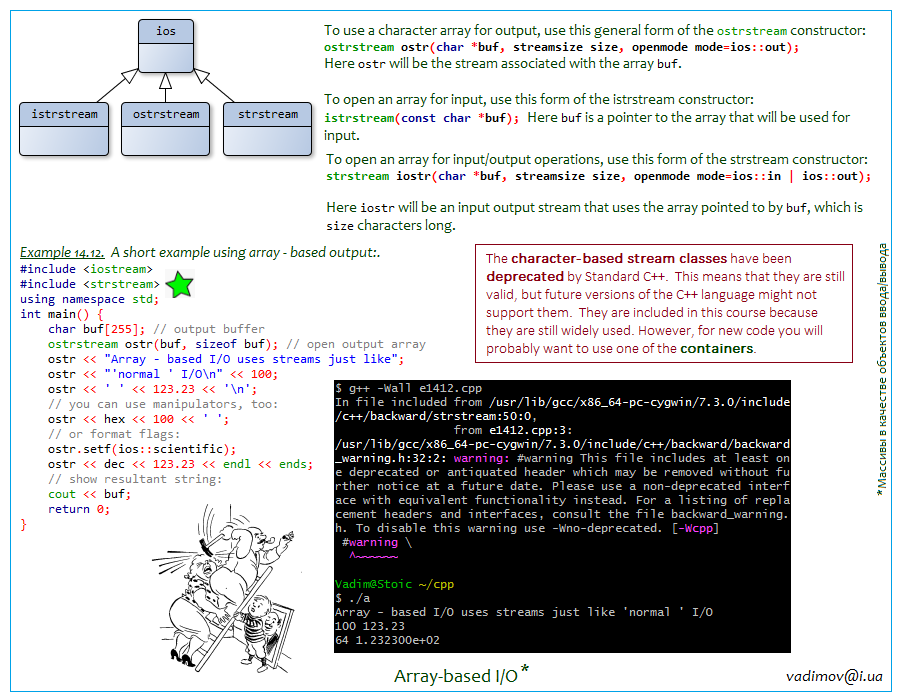Screen dimensions: 900x700
Task: Click the red deprecated warning note box
Action: point(664,304)
